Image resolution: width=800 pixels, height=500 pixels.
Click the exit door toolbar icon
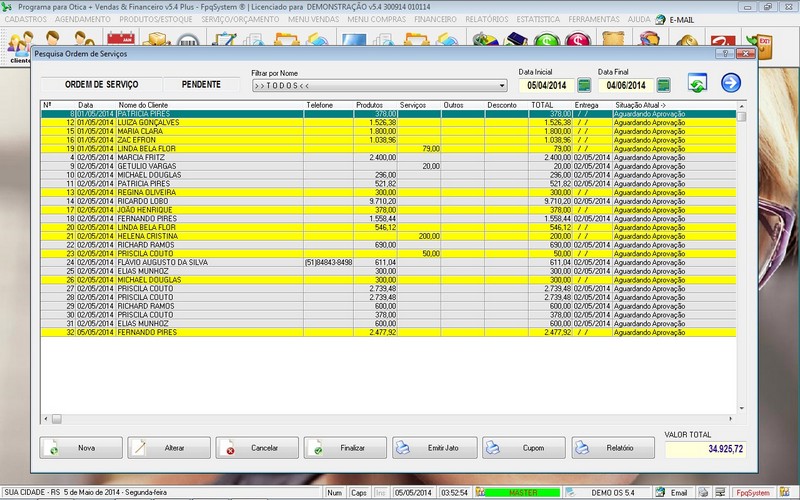click(759, 46)
